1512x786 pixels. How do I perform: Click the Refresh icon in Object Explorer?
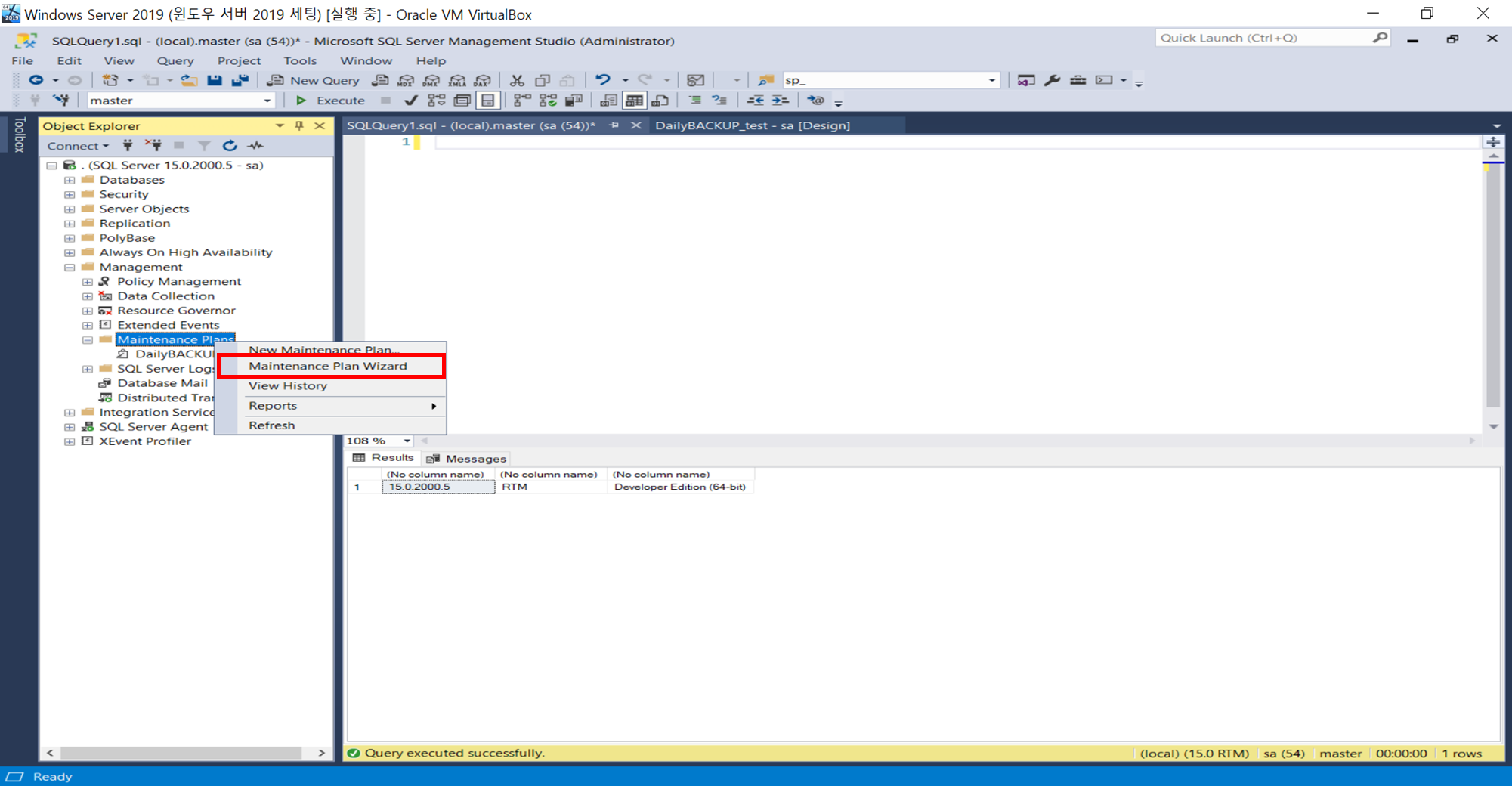[230, 146]
